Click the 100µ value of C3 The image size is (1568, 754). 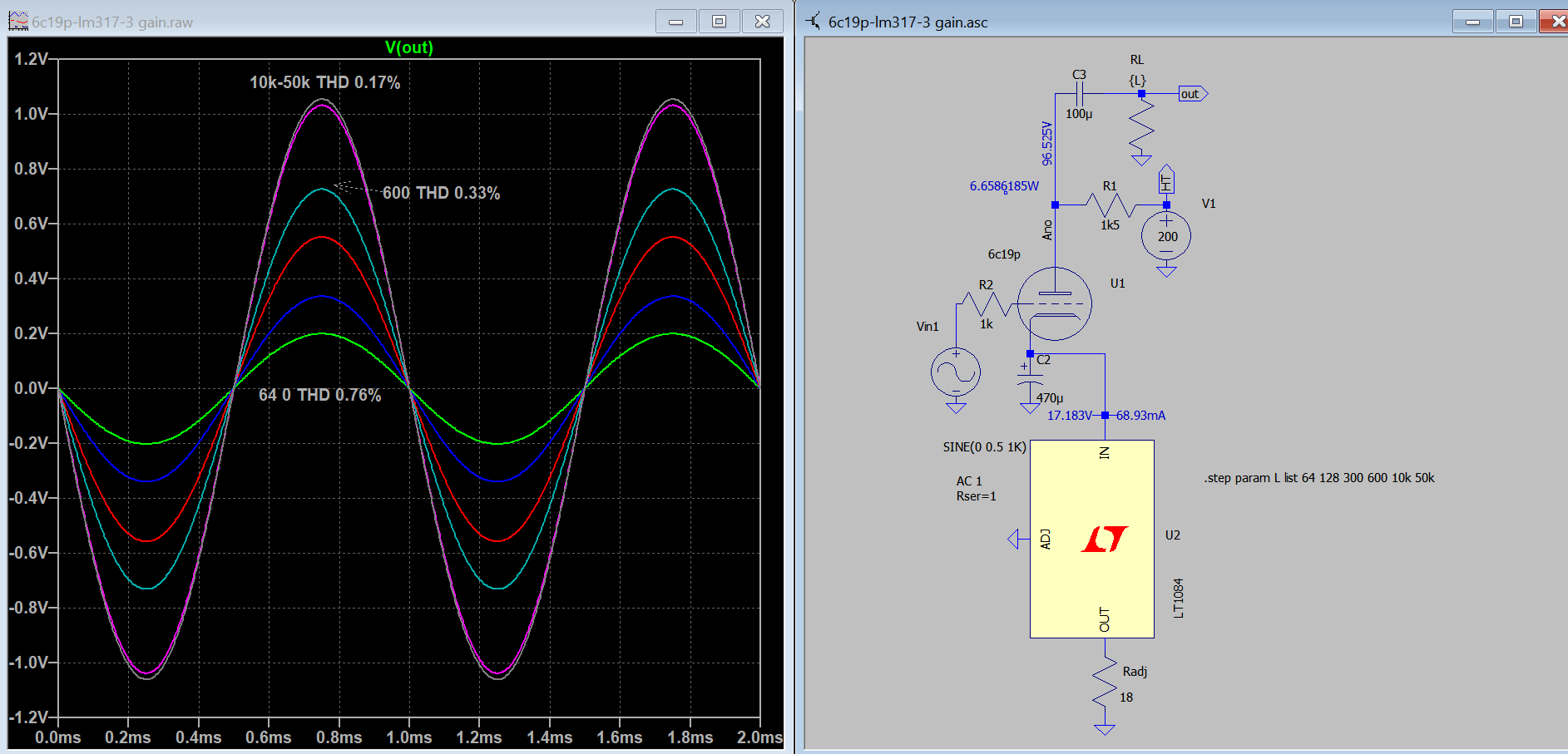(x=1079, y=114)
